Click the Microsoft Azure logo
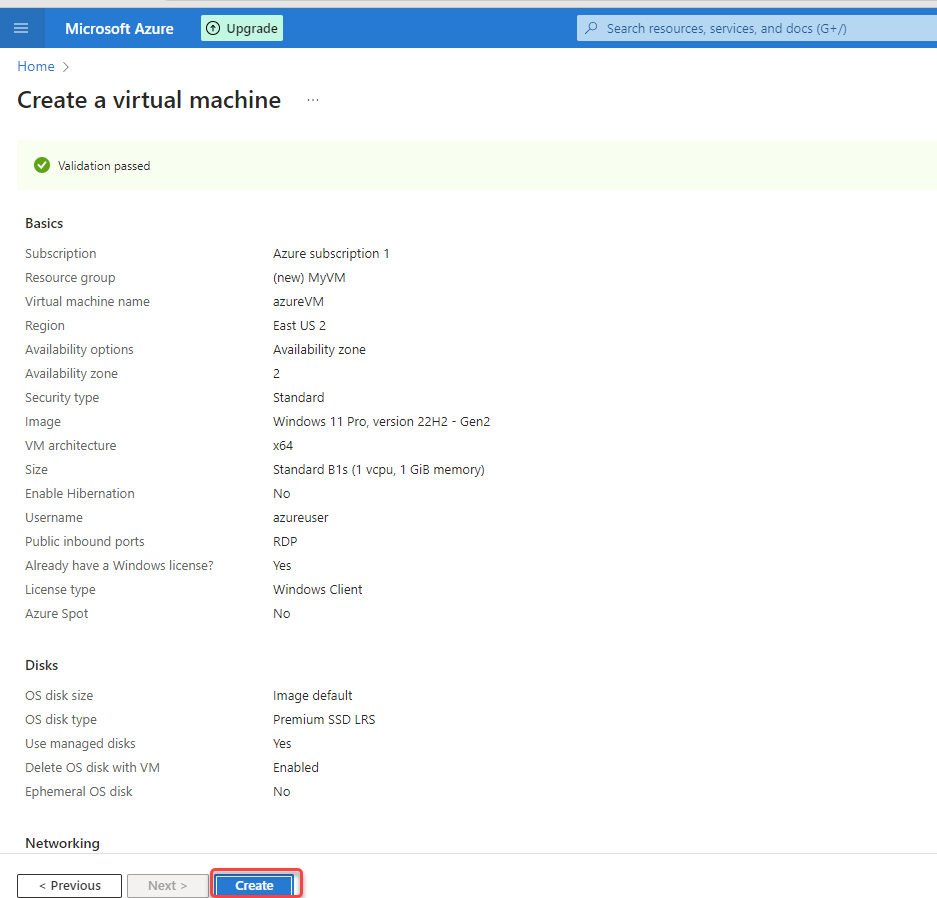 pyautogui.click(x=119, y=28)
